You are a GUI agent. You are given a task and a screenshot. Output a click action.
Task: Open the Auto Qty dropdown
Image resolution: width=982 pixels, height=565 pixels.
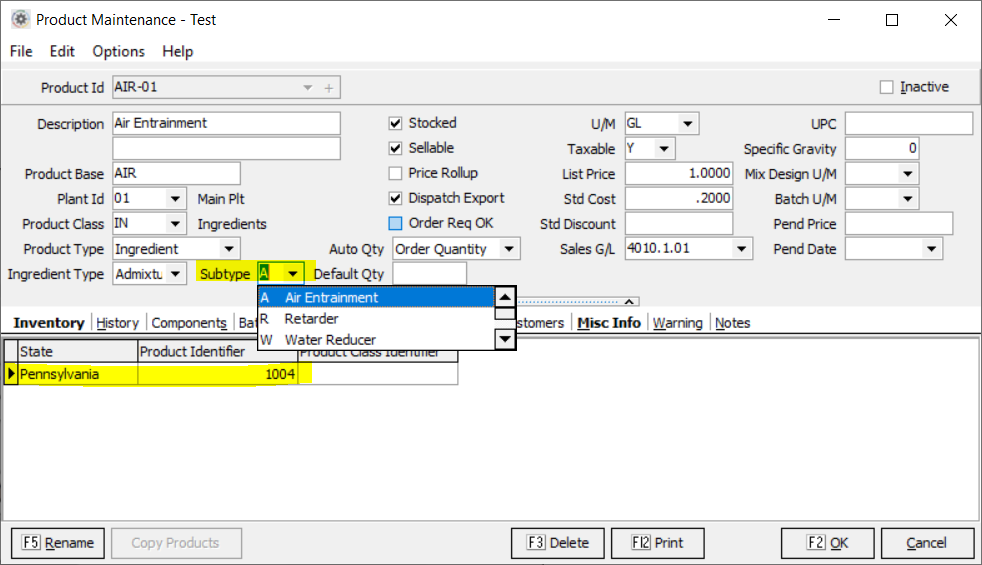click(x=509, y=249)
